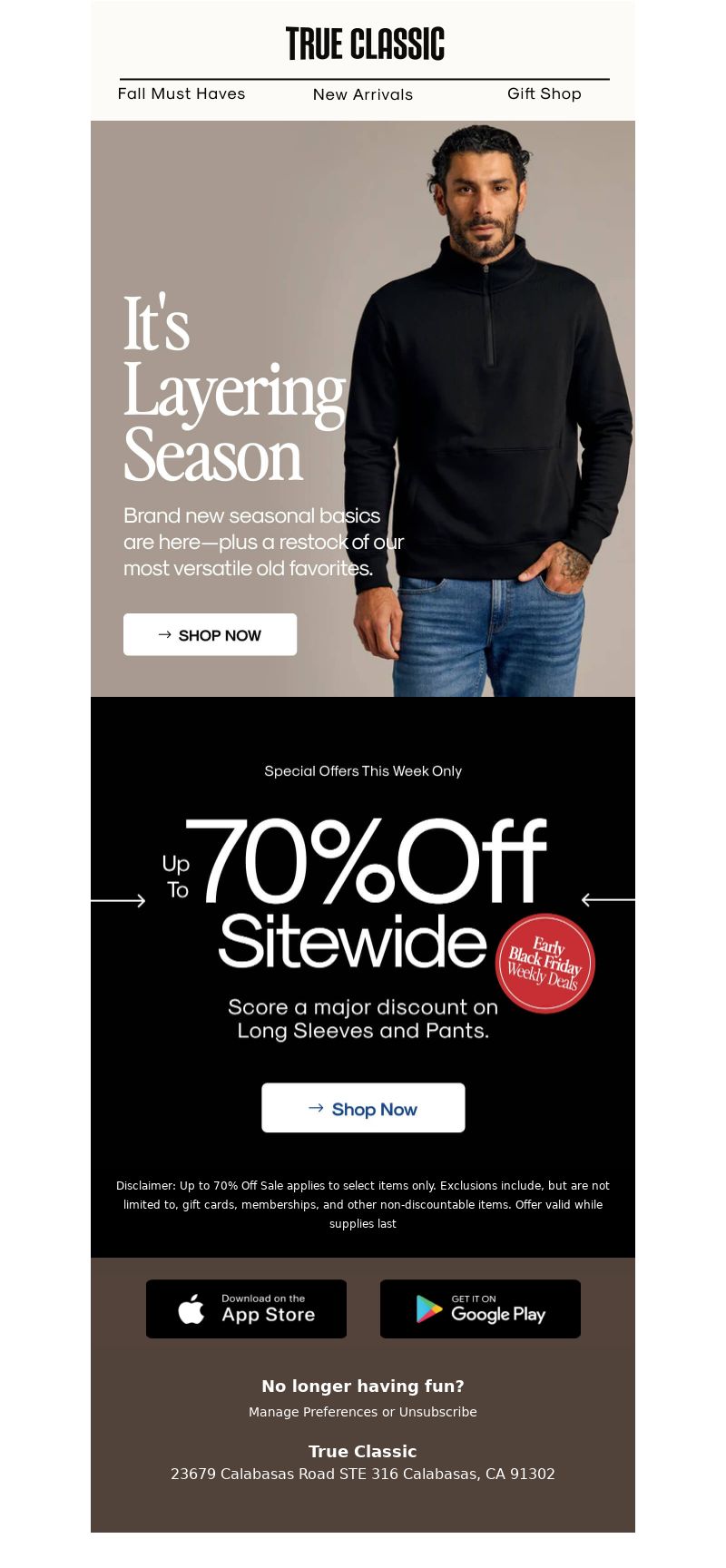Click the arrow icon in blue Shop Now
This screenshot has height=1568, width=726.
tap(316, 1108)
